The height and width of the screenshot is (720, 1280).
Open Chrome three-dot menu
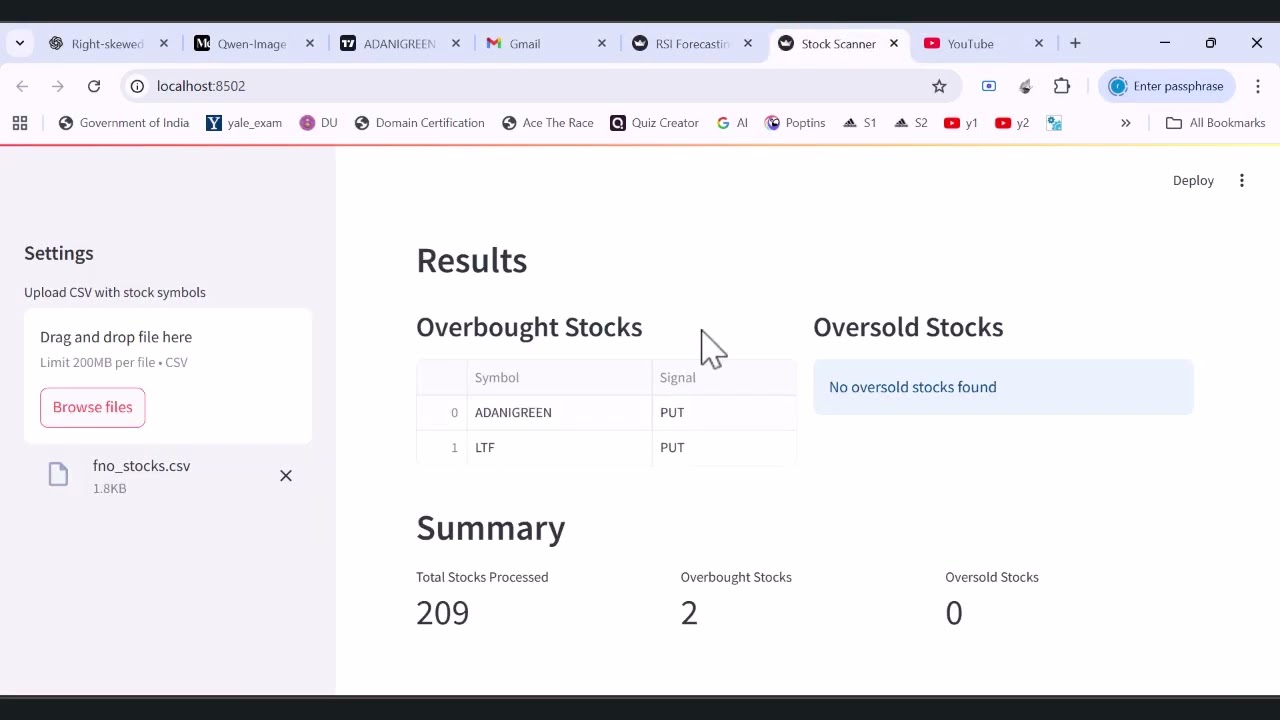click(1258, 86)
